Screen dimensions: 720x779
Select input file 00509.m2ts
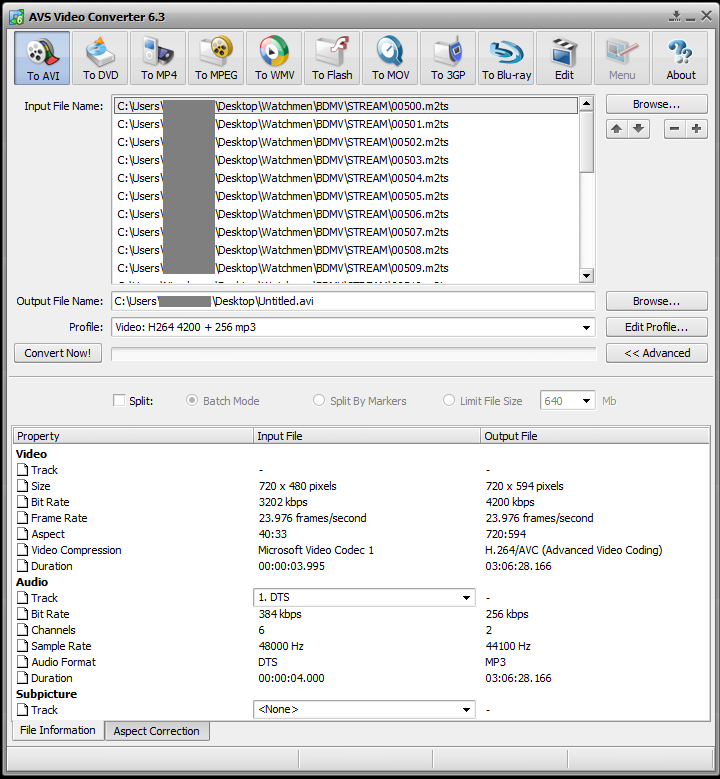point(346,268)
